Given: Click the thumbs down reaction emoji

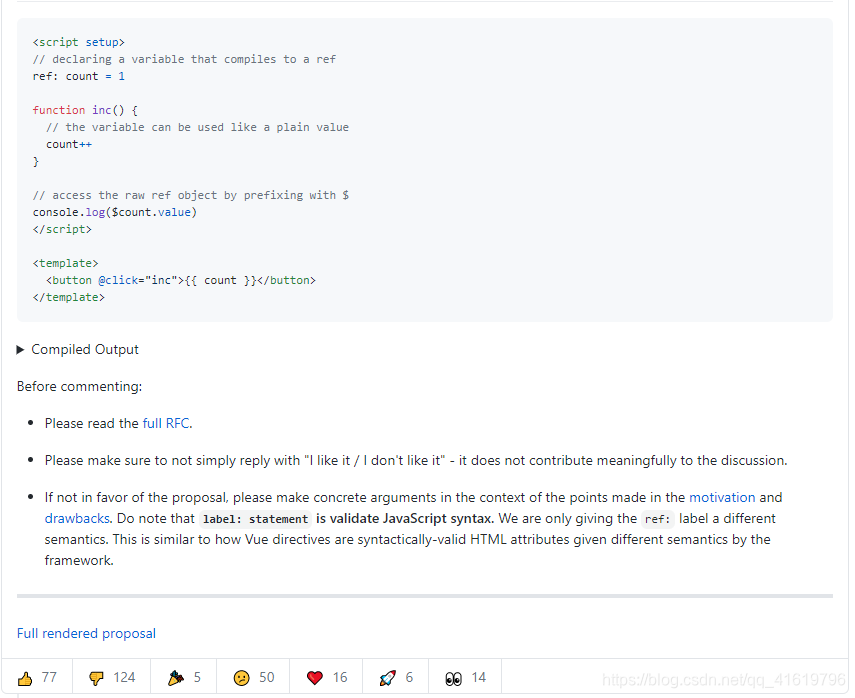Looking at the screenshot, I should [96, 678].
